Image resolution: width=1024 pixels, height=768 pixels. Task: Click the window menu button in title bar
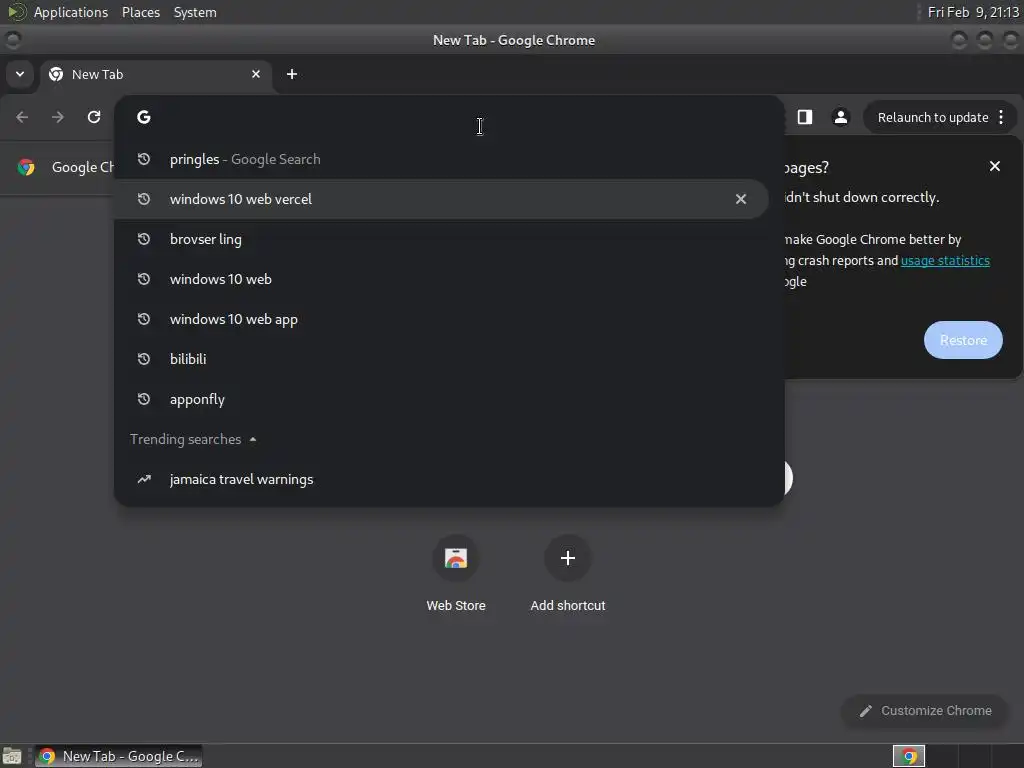pyautogui.click(x=13, y=40)
